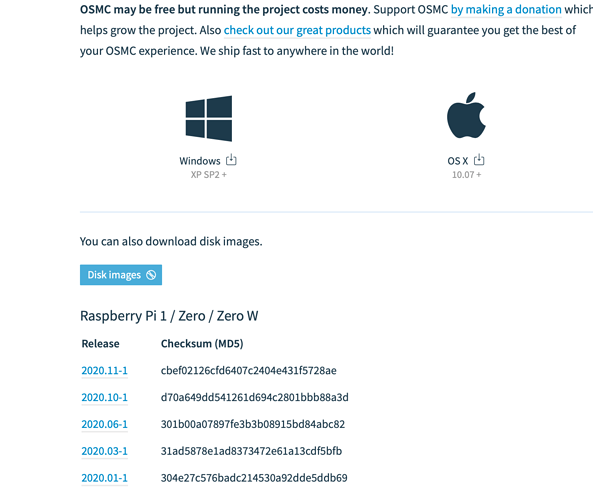Click the OS X download label
593x500 pixels.
458,161
